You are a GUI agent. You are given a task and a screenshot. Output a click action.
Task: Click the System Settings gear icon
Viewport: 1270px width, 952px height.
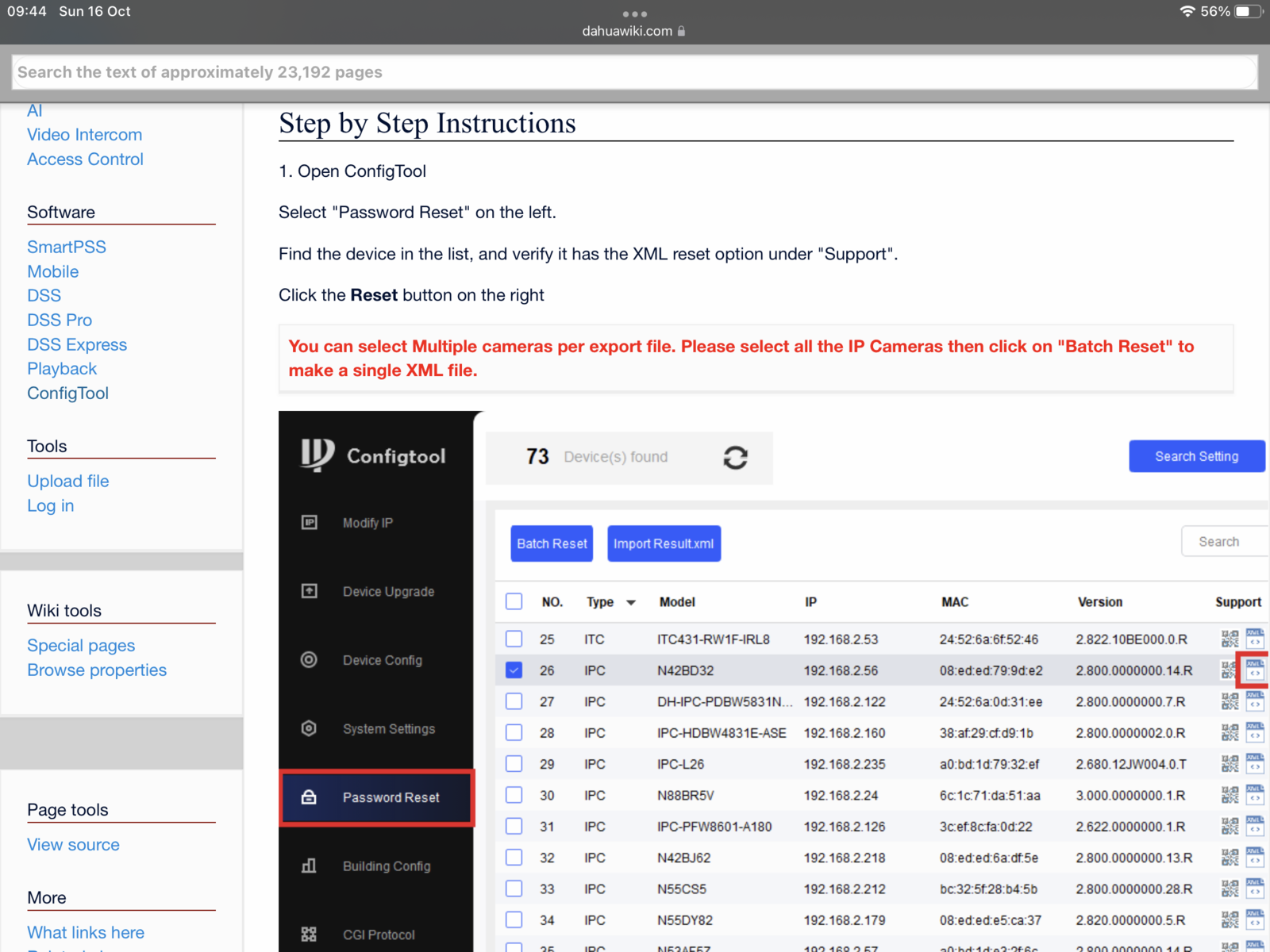310,728
